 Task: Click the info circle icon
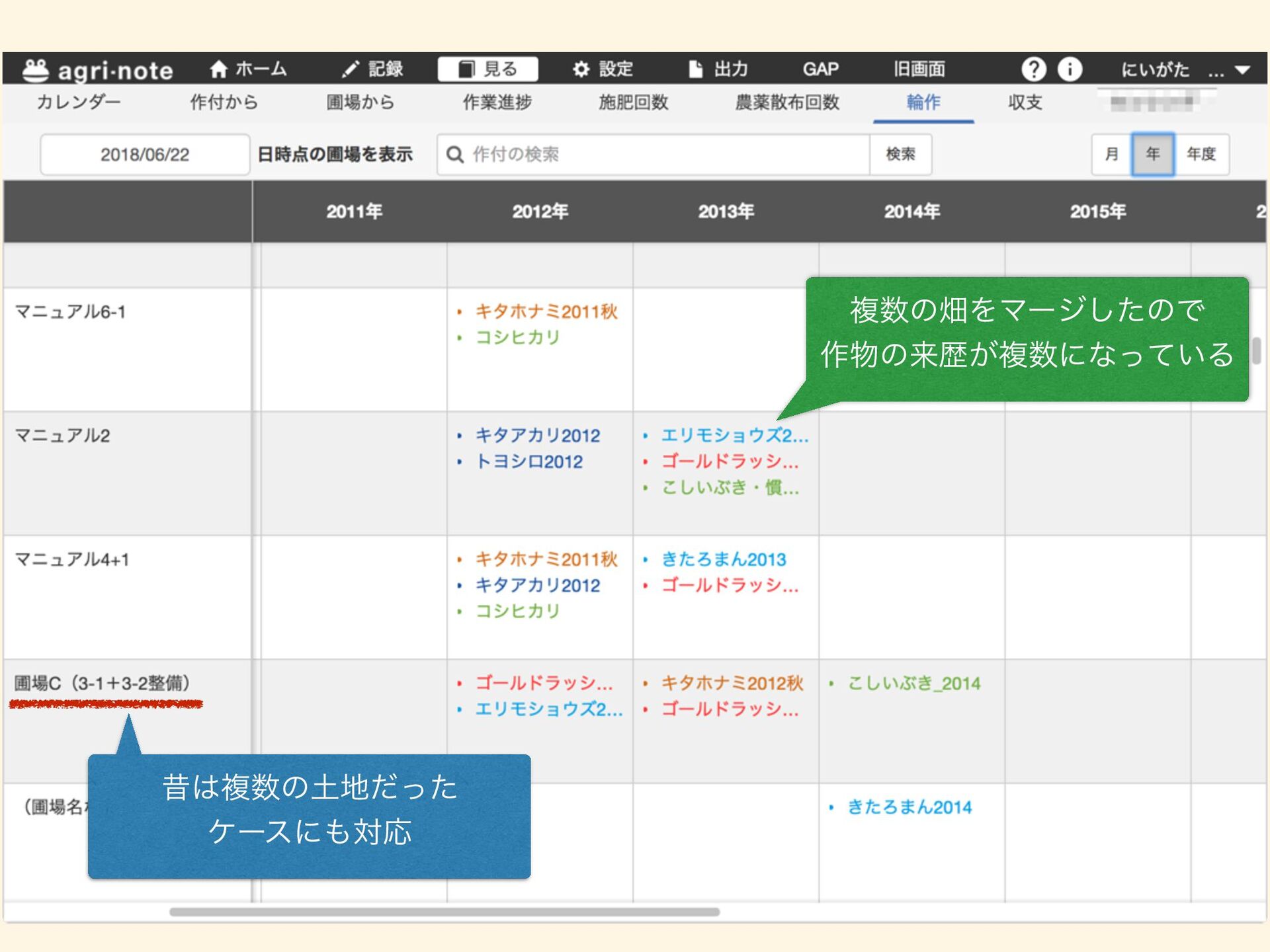[x=1070, y=69]
